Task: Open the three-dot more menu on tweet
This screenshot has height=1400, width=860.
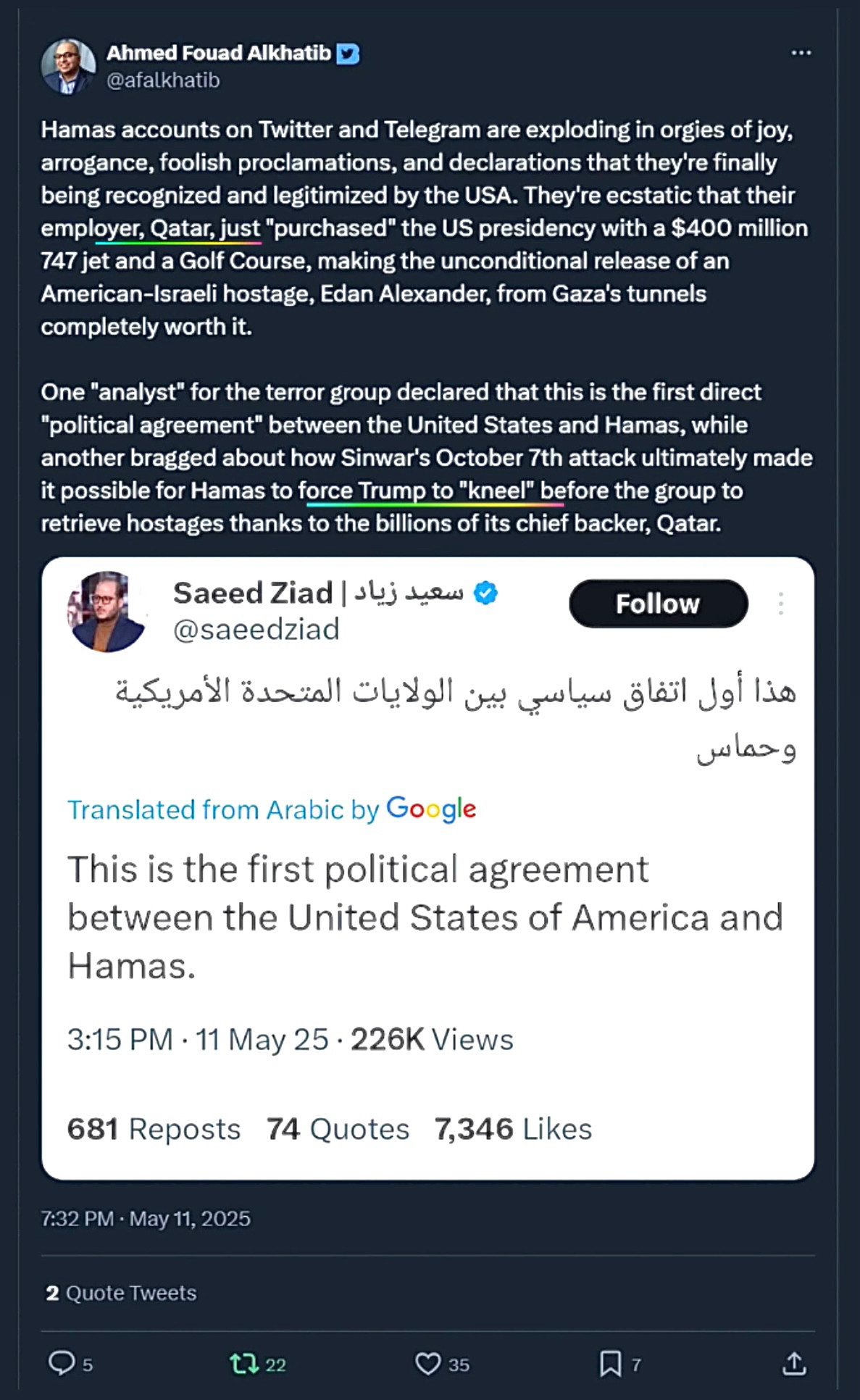Action: 801,53
